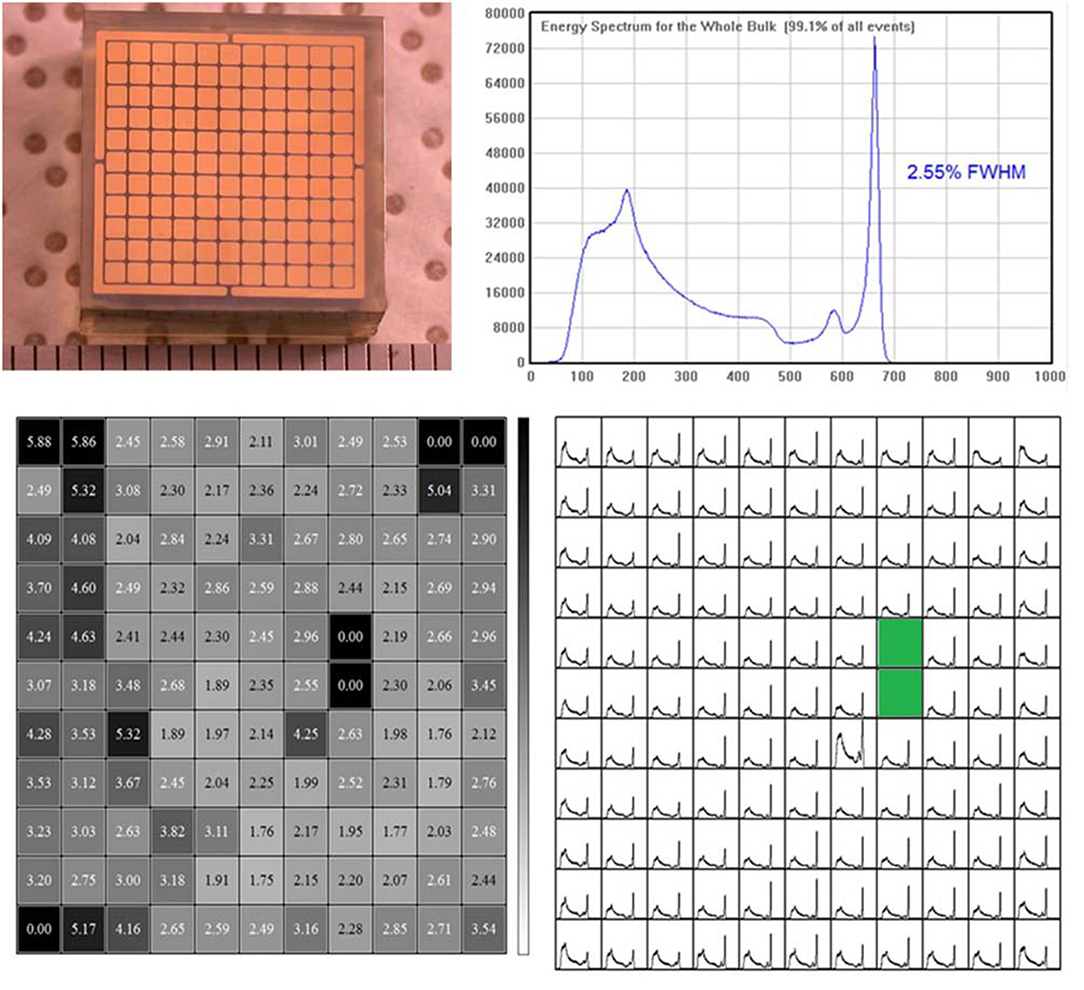
Task: Select the map cell showing 1.75
Action: (261, 880)
